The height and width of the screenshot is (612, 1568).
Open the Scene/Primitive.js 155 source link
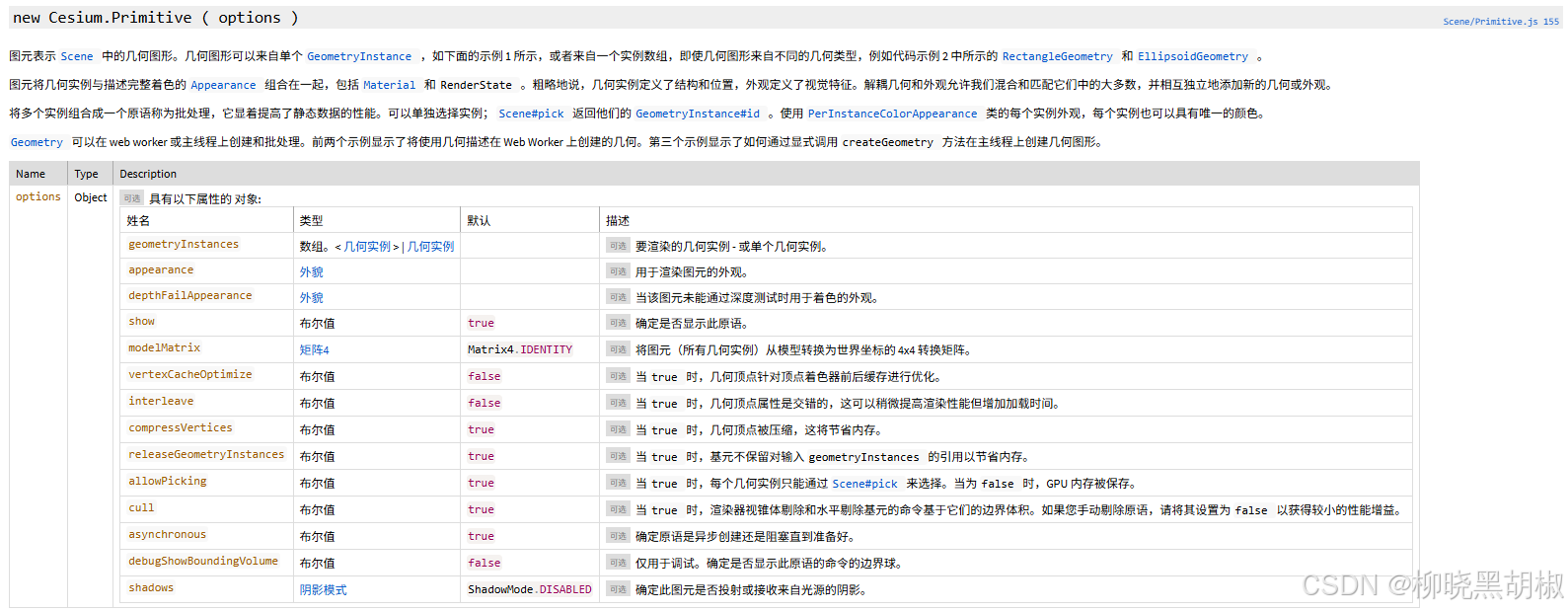click(1500, 21)
